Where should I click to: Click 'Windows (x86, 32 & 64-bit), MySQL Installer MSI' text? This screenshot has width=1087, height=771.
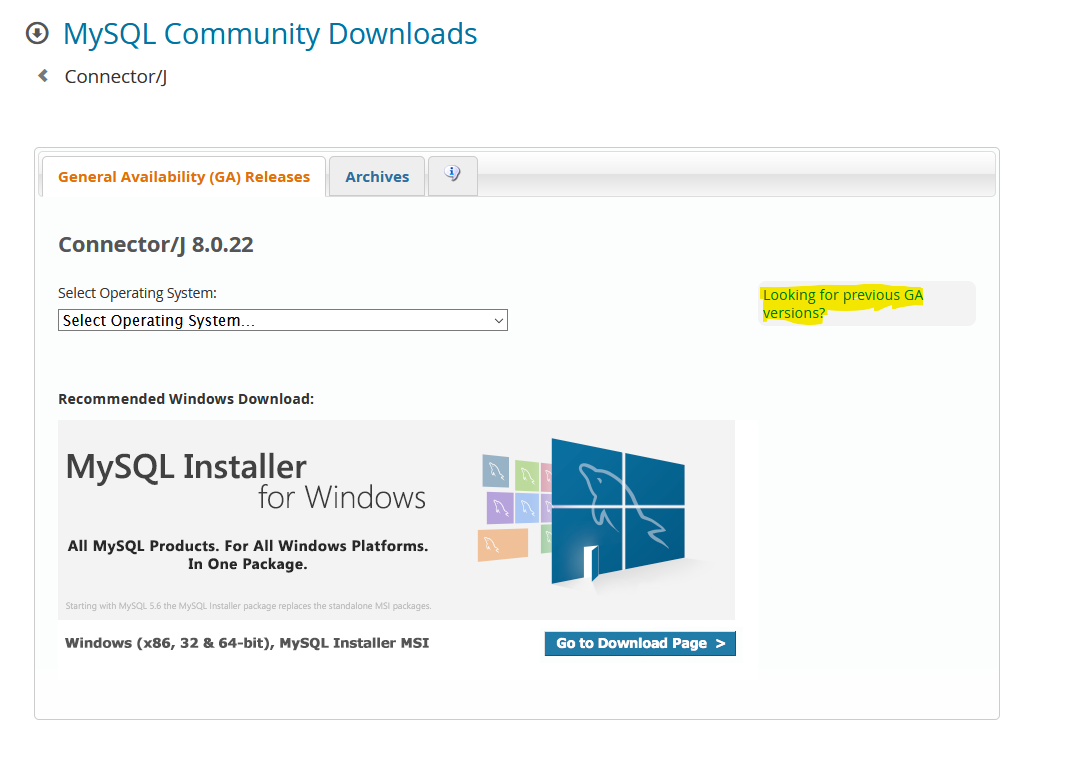click(247, 643)
